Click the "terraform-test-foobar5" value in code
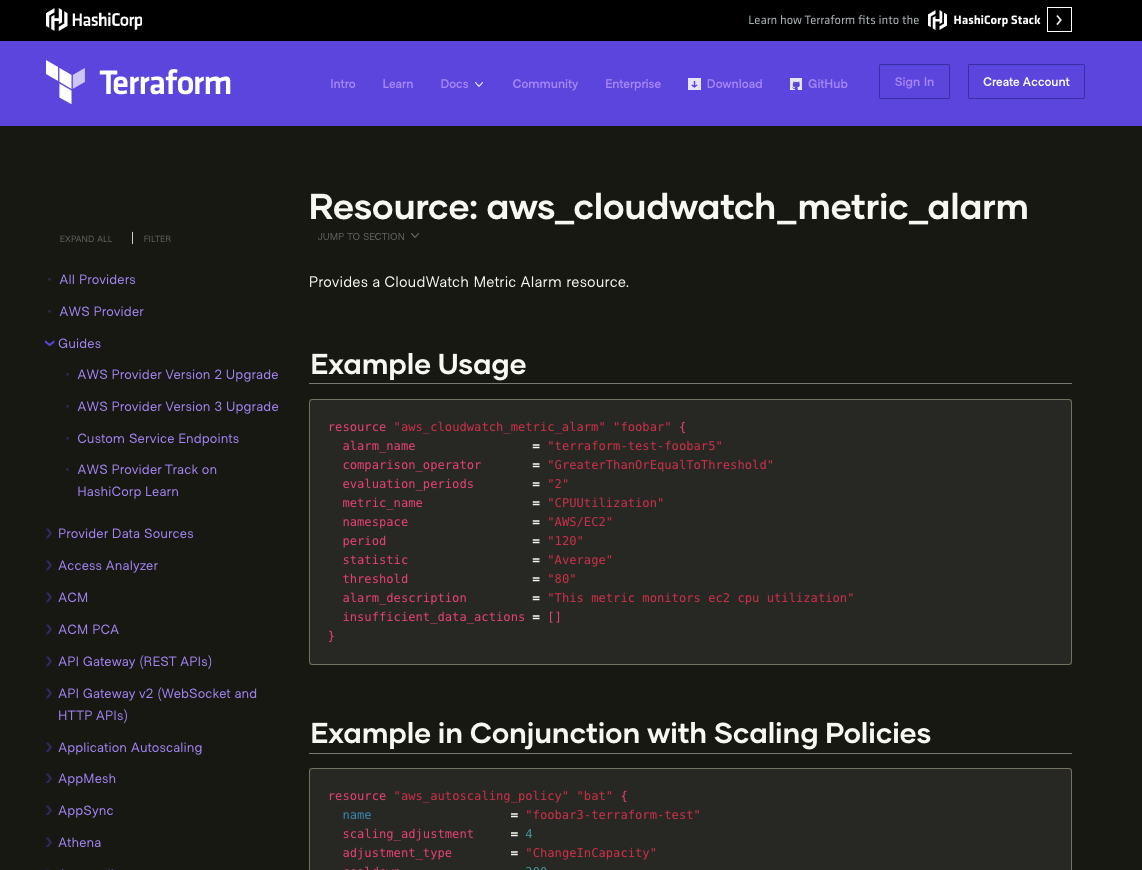 tap(634, 446)
